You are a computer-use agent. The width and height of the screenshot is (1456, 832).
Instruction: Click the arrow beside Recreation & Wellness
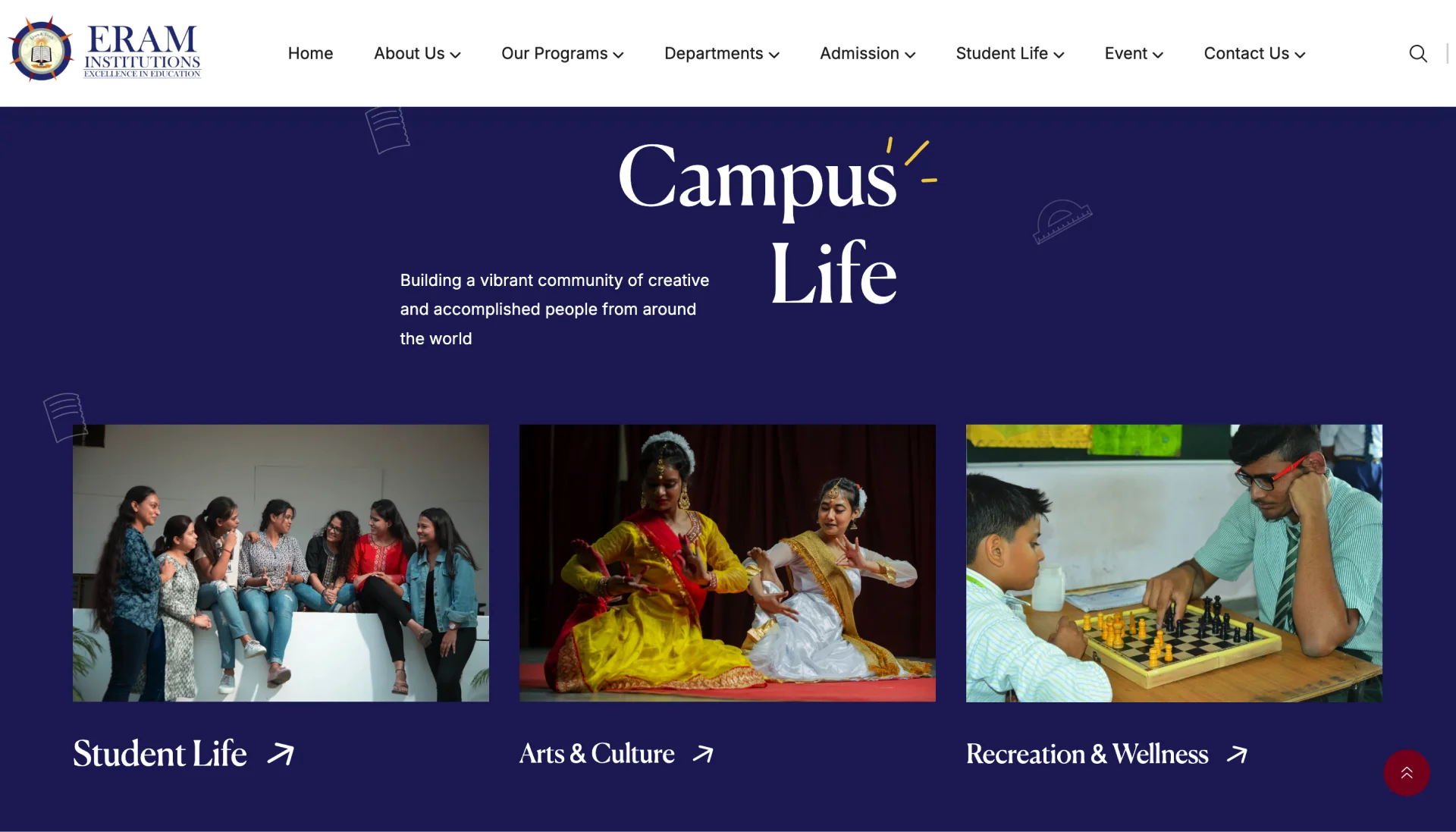point(1237,754)
